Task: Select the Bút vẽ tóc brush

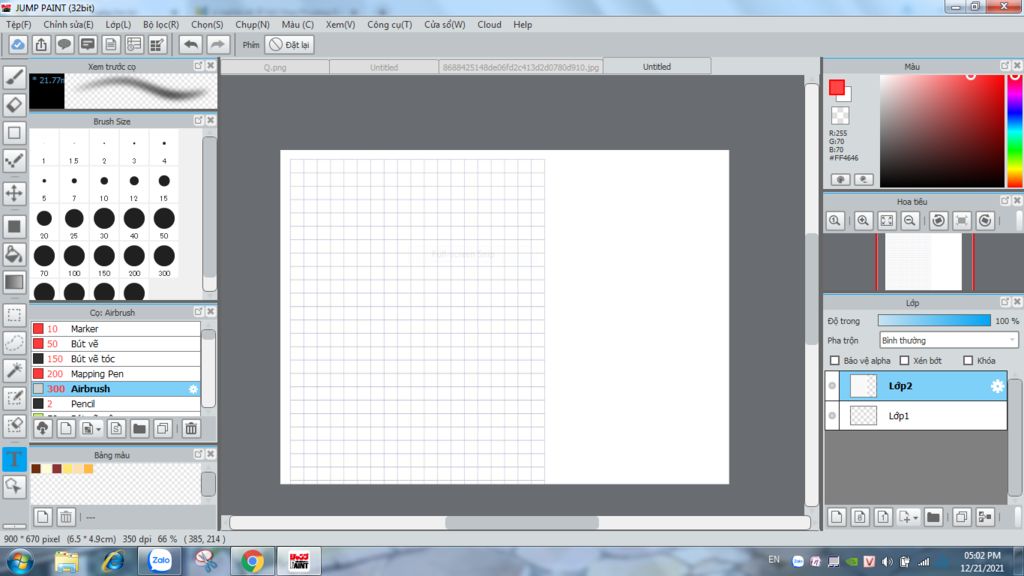Action: [x=116, y=359]
